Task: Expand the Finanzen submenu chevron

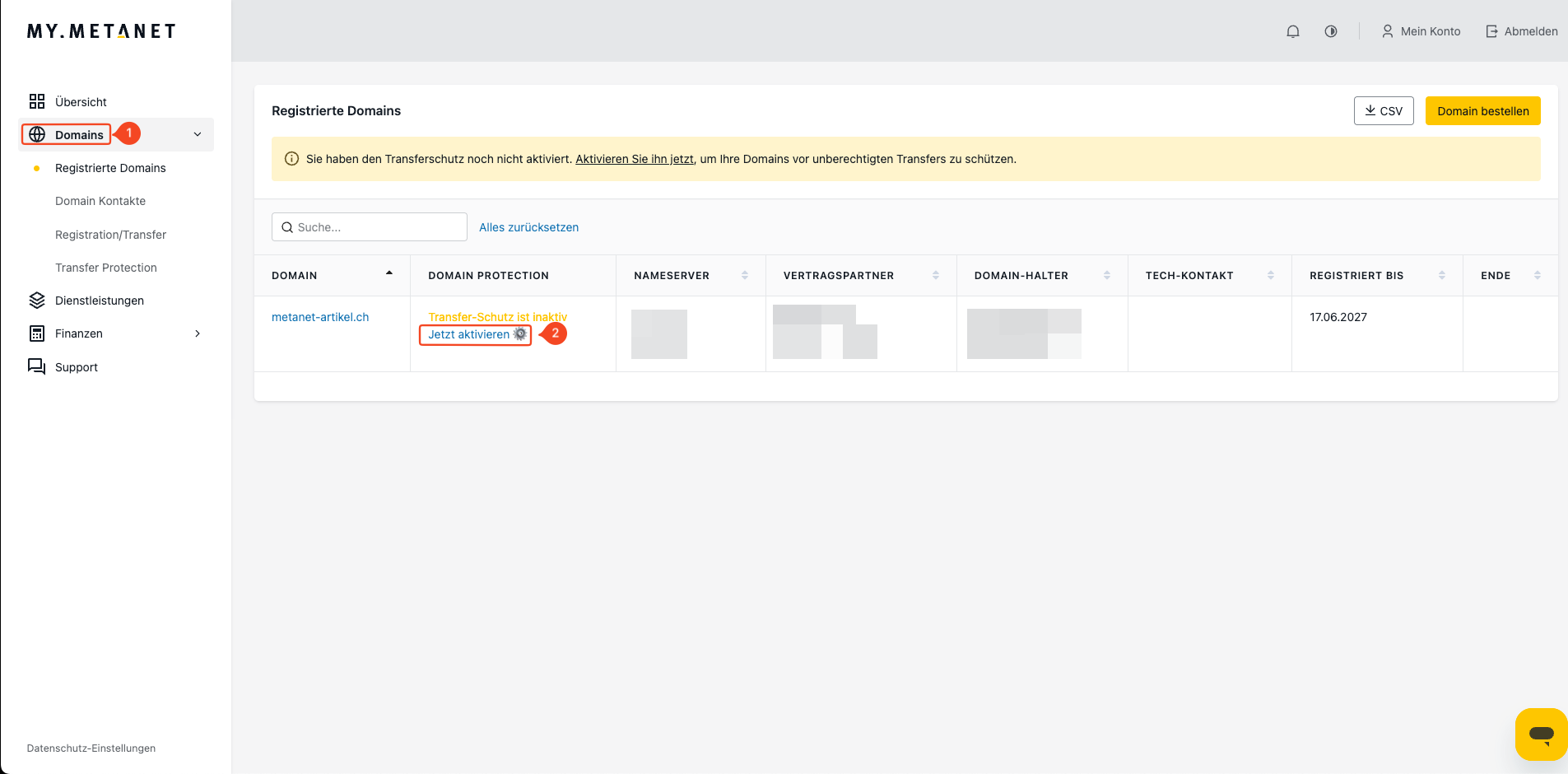Action: tap(198, 333)
